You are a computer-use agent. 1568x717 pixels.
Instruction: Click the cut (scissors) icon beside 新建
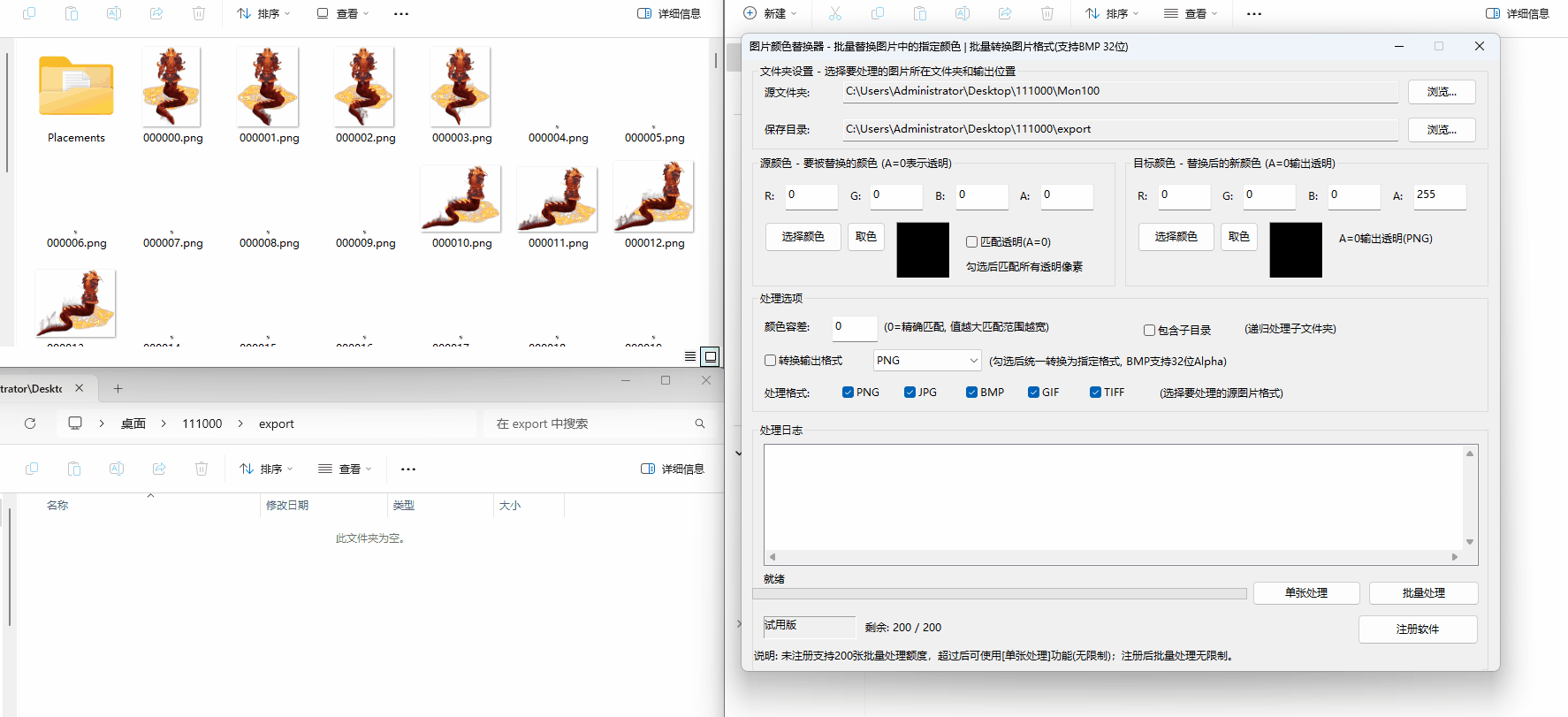coord(835,13)
